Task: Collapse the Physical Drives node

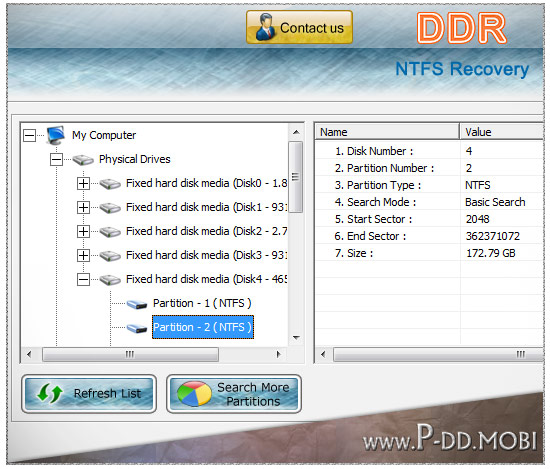Action: [x=56, y=160]
